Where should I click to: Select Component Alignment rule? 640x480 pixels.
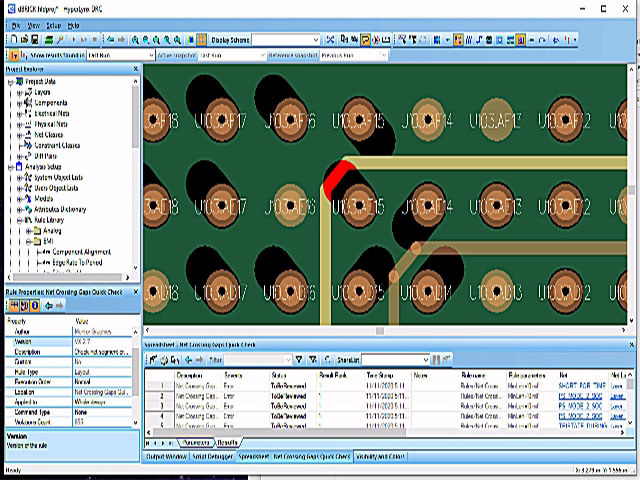(x=82, y=252)
